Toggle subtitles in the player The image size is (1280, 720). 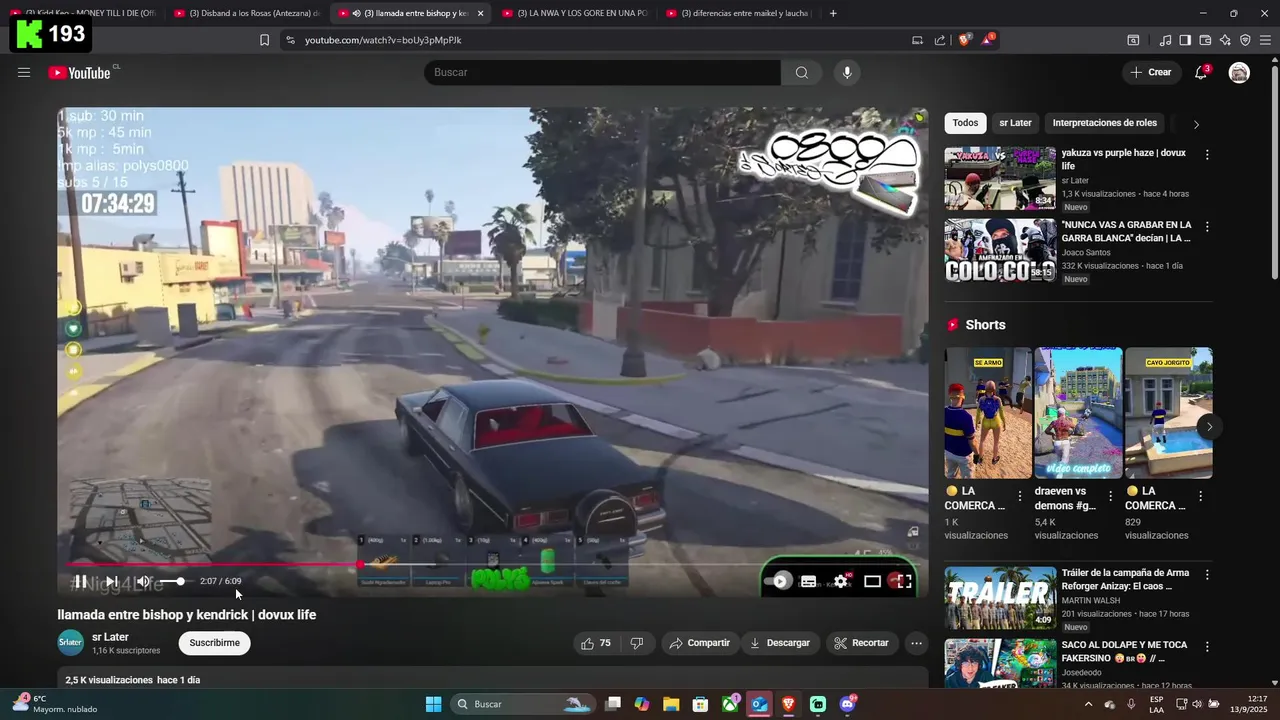(809, 581)
